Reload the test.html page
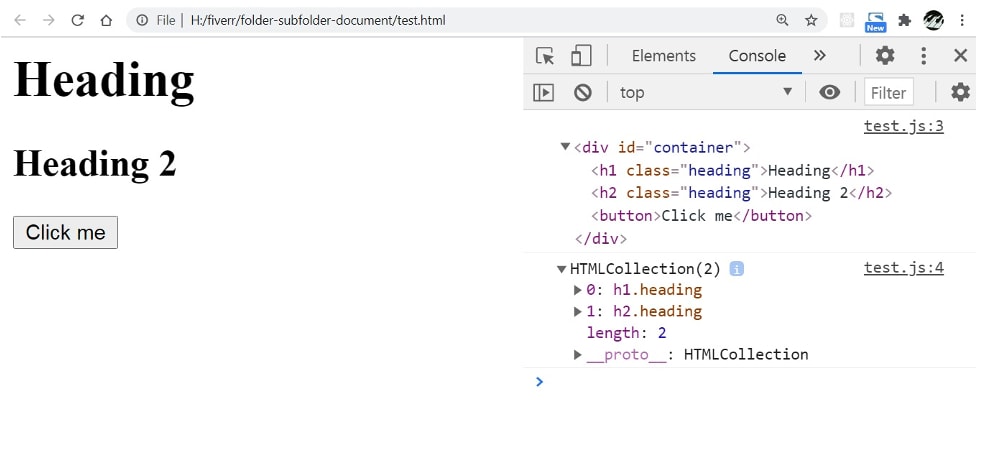The width and height of the screenshot is (986, 449). pyautogui.click(x=77, y=20)
